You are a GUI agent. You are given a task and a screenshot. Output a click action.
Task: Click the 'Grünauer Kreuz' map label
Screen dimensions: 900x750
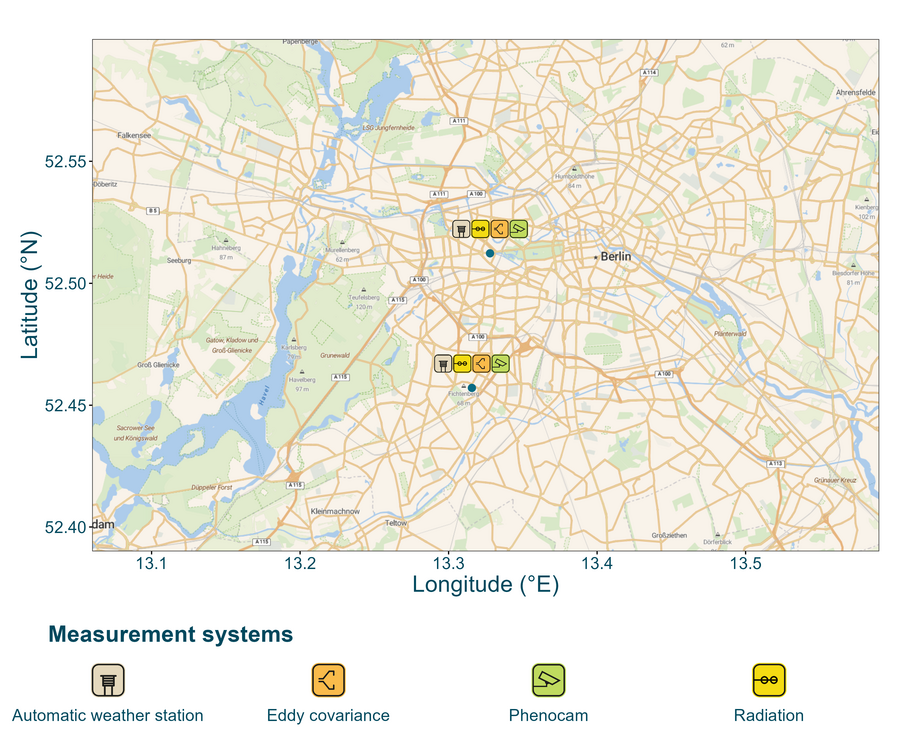[x=835, y=480]
